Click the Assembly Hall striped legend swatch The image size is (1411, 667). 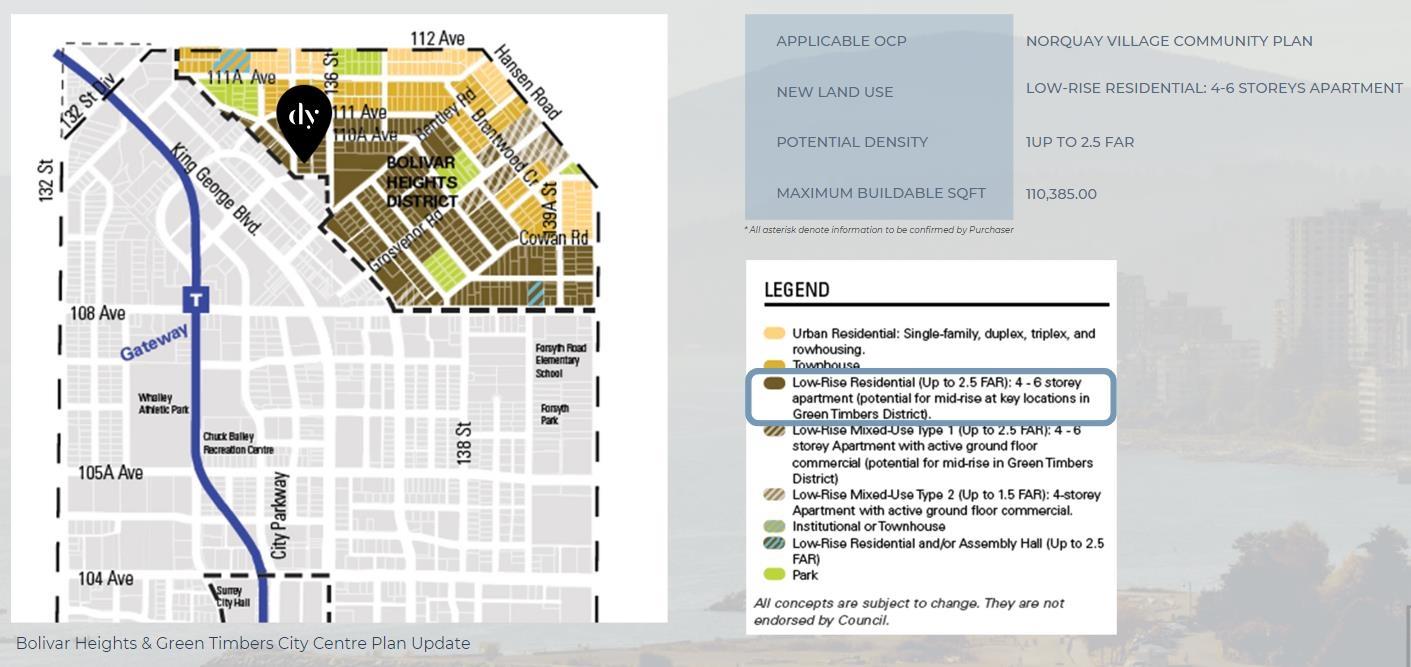point(774,544)
